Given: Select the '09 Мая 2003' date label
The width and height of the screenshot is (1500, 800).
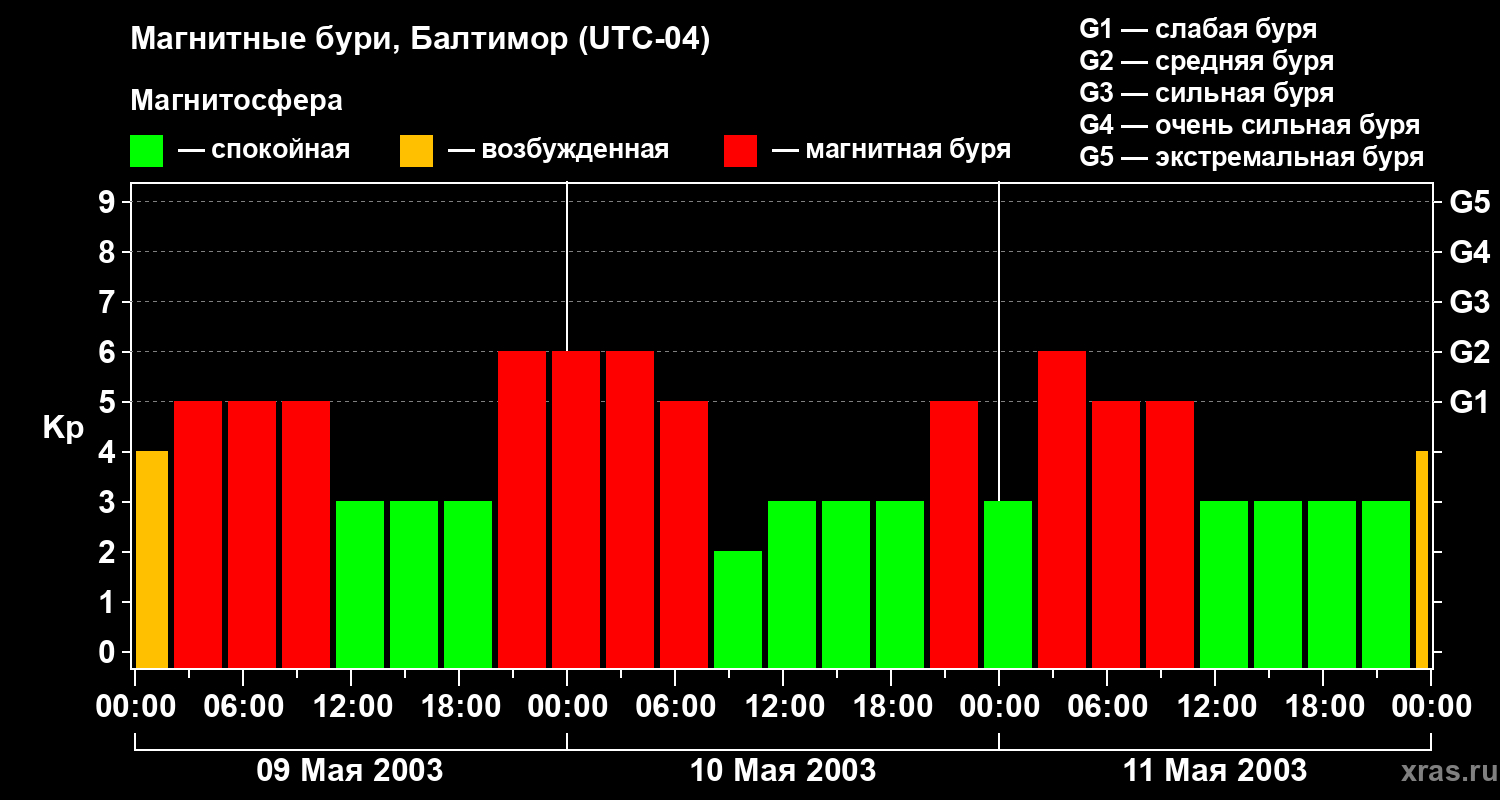Looking at the screenshot, I should 350,771.
